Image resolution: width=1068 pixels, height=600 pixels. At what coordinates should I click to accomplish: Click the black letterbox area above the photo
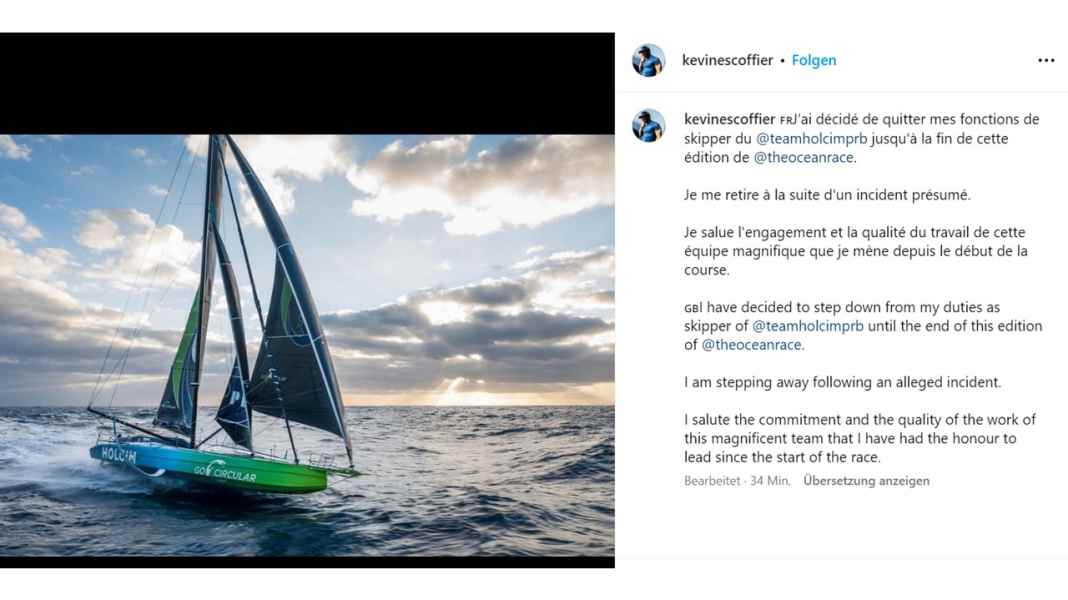point(300,80)
